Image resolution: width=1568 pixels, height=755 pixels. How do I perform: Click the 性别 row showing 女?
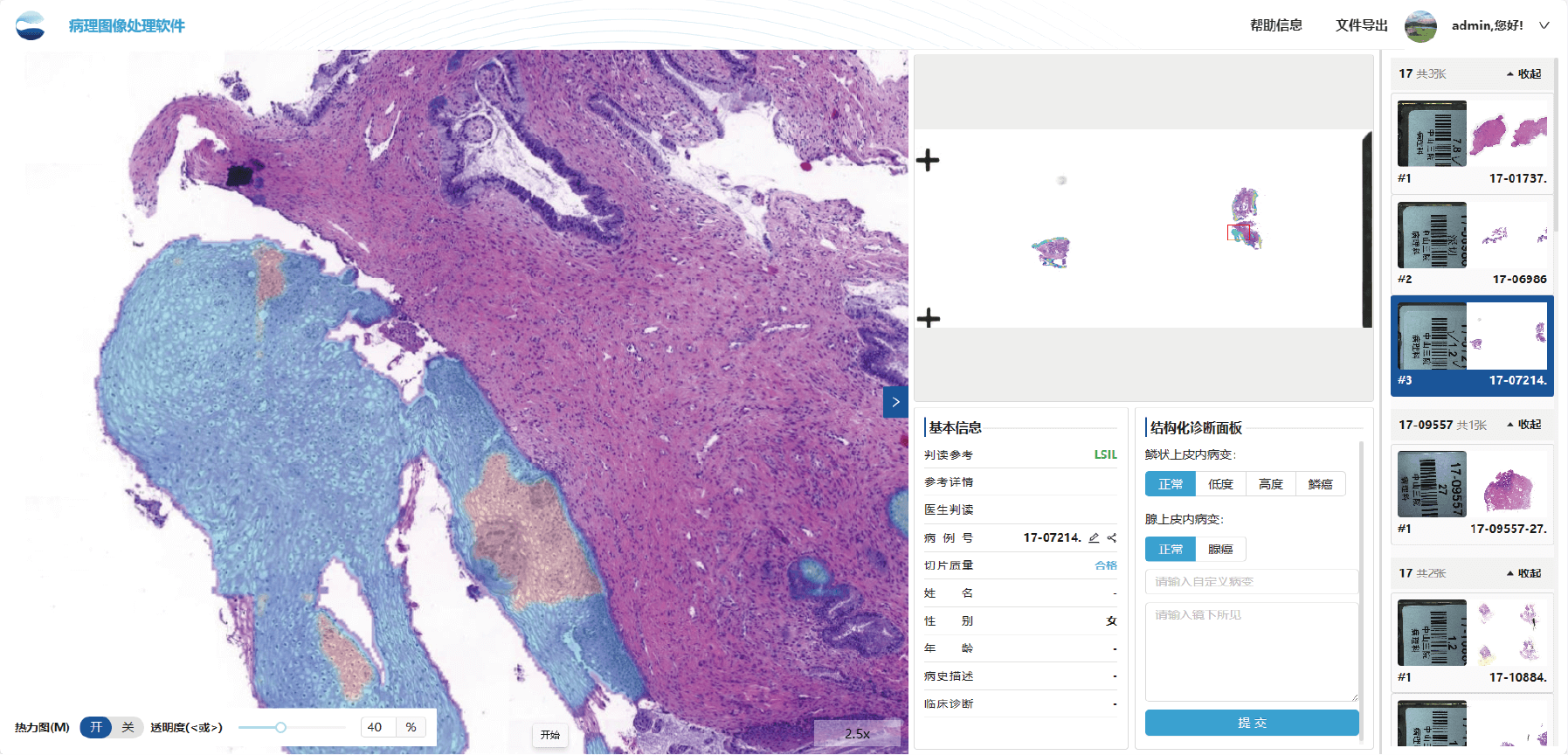(x=1020, y=620)
